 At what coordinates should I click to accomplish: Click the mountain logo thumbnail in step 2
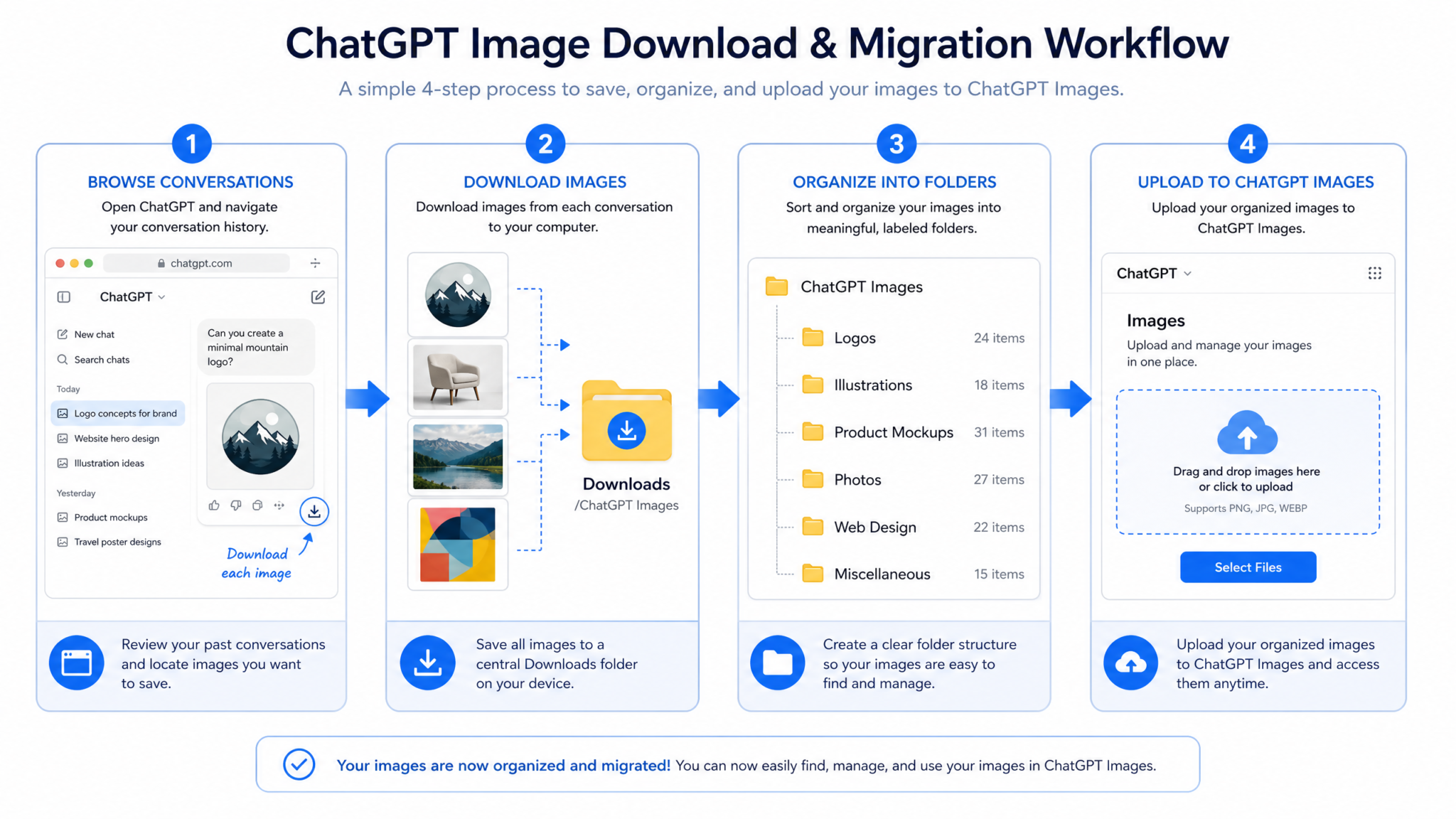click(458, 294)
